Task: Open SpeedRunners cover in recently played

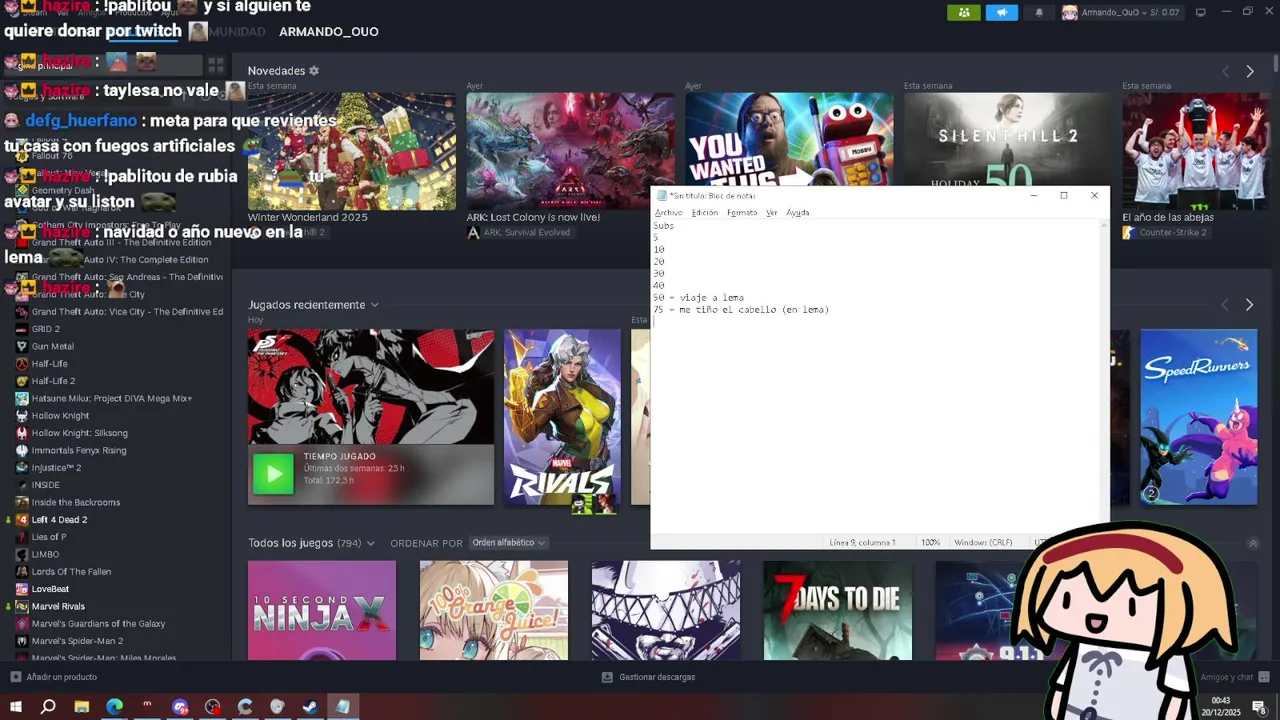Action: pos(1199,417)
